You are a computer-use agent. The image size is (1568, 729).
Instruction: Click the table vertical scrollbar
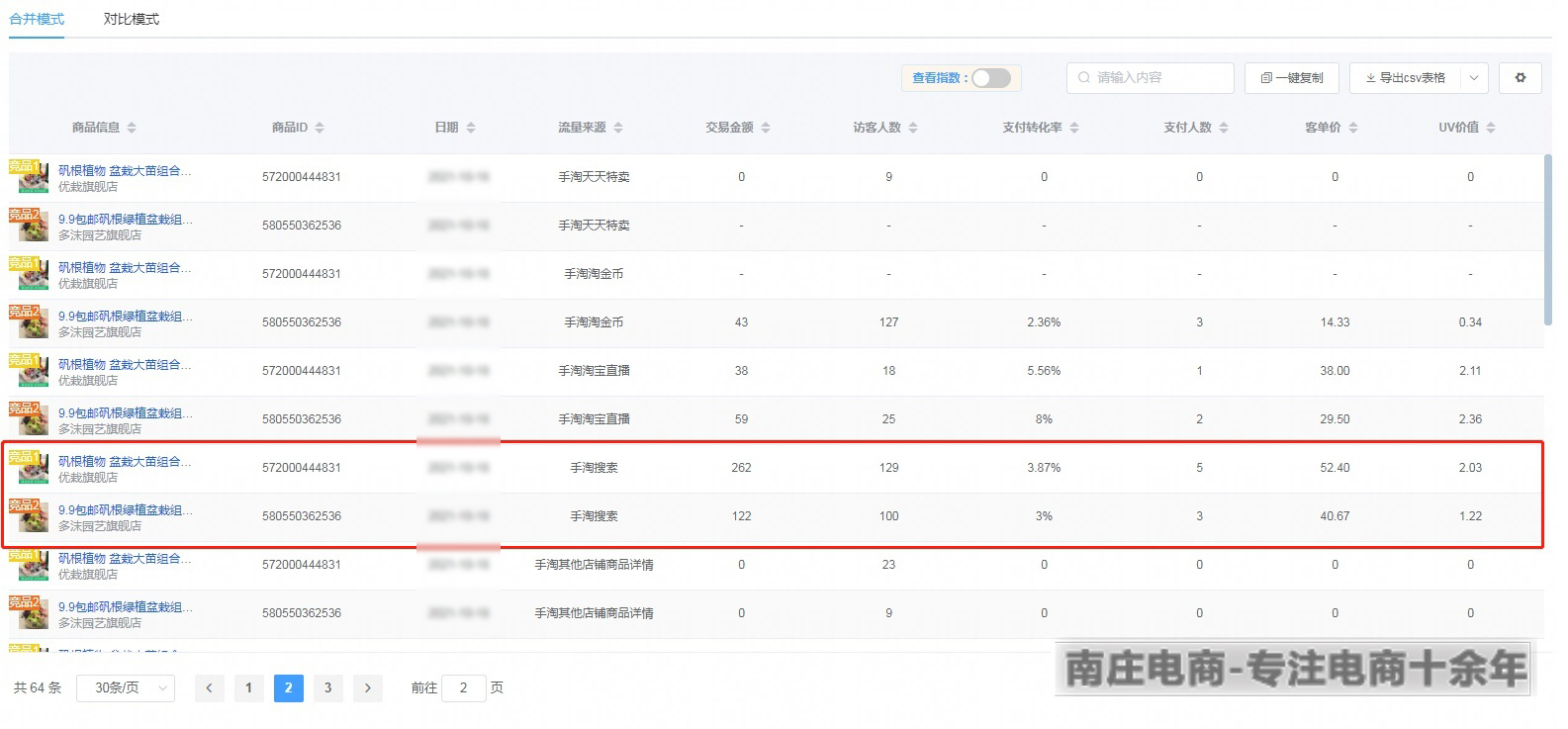click(x=1548, y=238)
